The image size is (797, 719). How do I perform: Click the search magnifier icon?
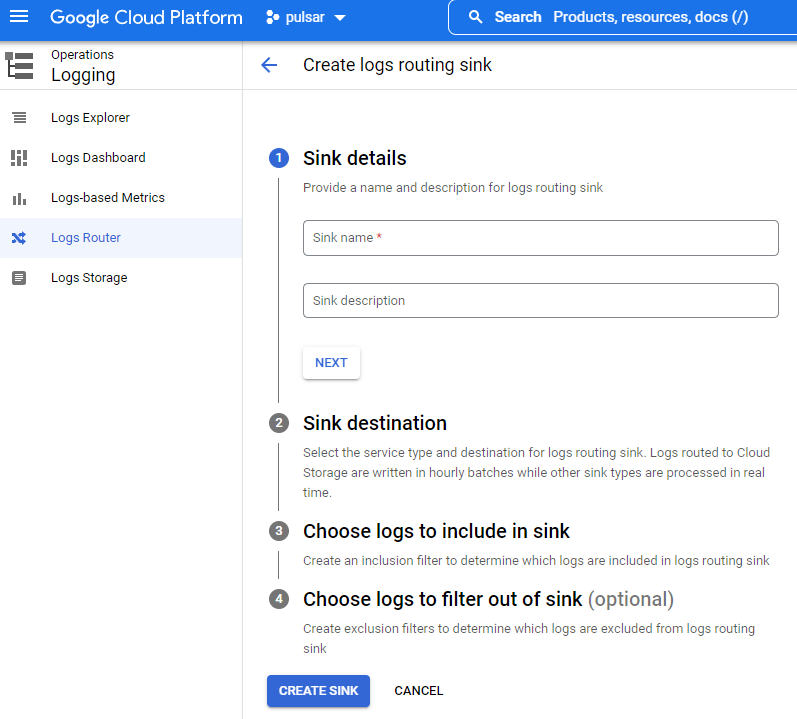475,17
